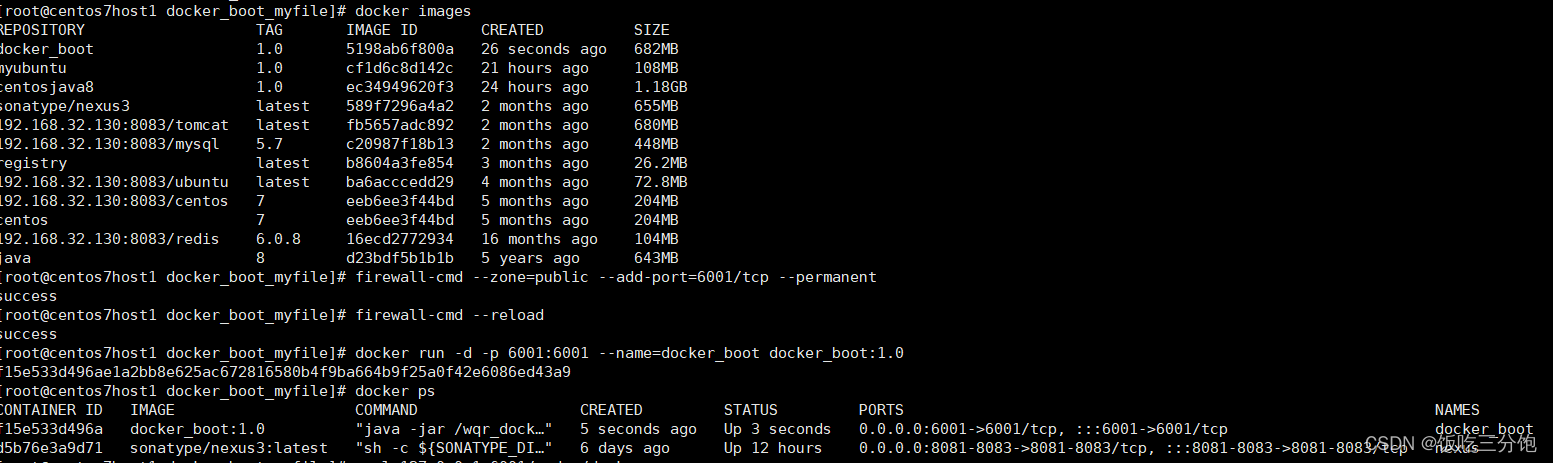
Task: Click the 192.168.32.130:8083/mysql repository
Action: click(x=110, y=144)
